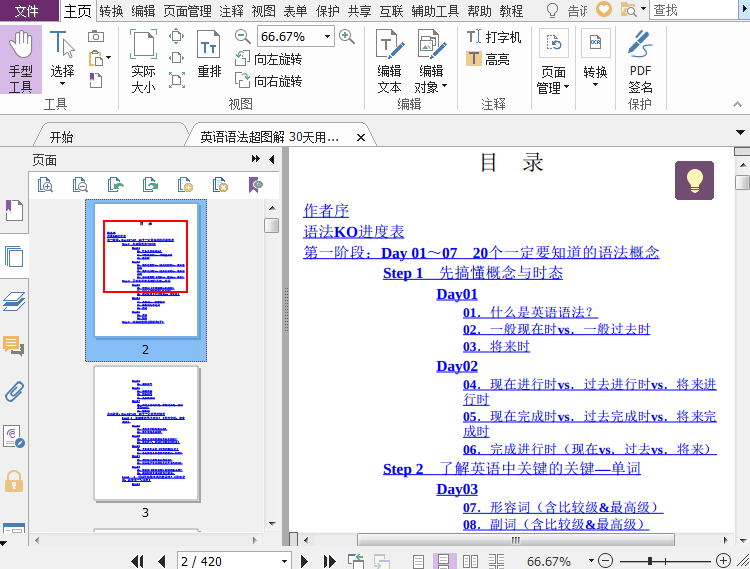The width and height of the screenshot is (750, 569).
Task: Switch to facing pages view mode
Action: tap(470, 561)
